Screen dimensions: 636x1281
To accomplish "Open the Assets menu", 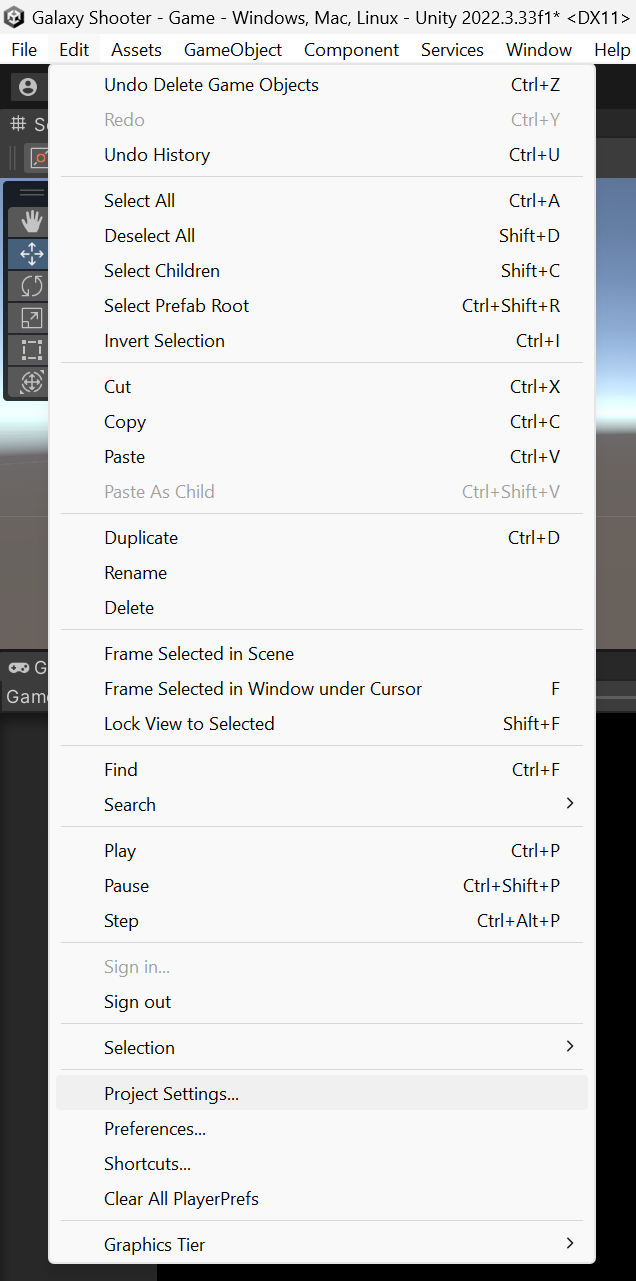I will click(136, 50).
